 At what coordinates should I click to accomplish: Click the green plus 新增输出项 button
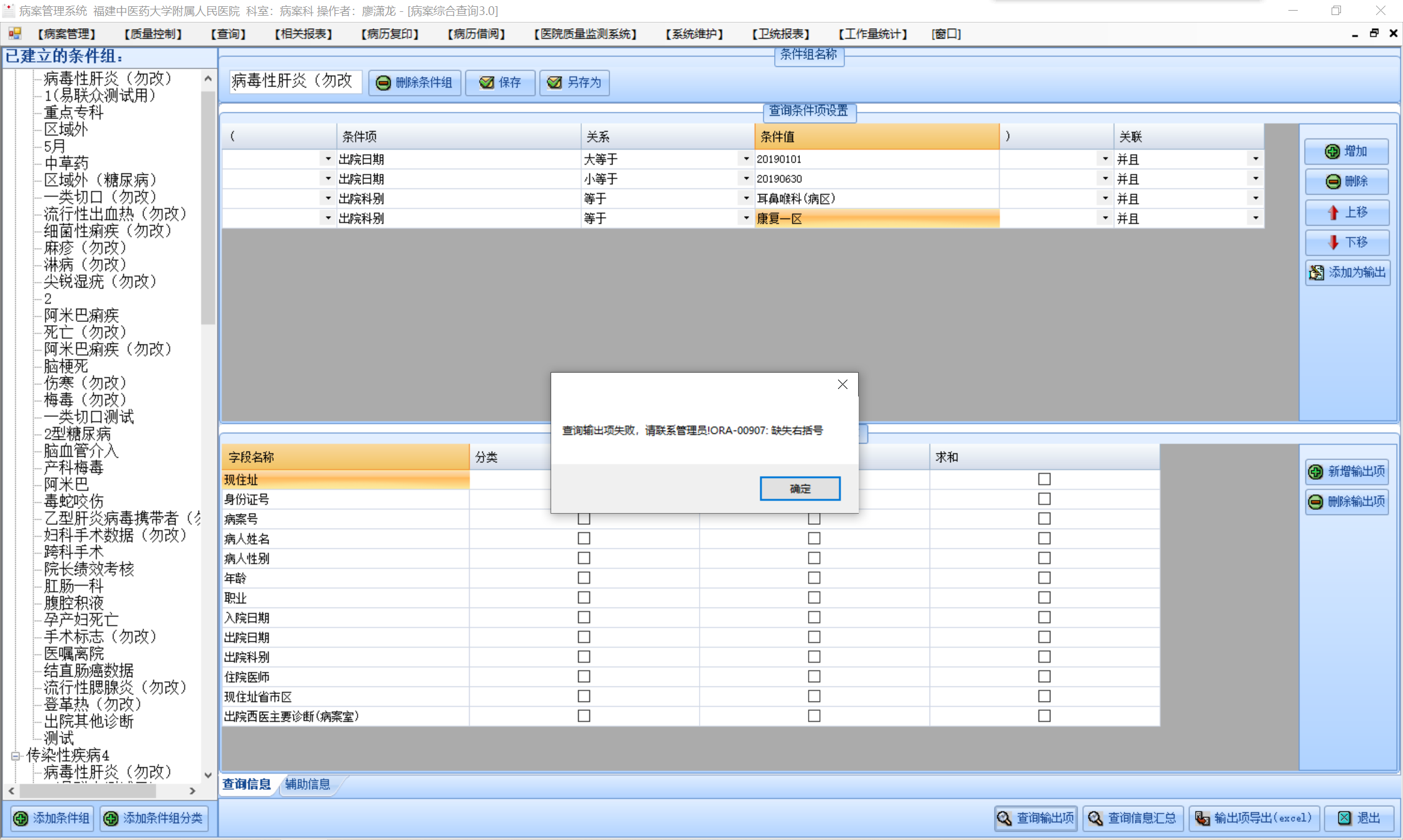[x=1347, y=472]
